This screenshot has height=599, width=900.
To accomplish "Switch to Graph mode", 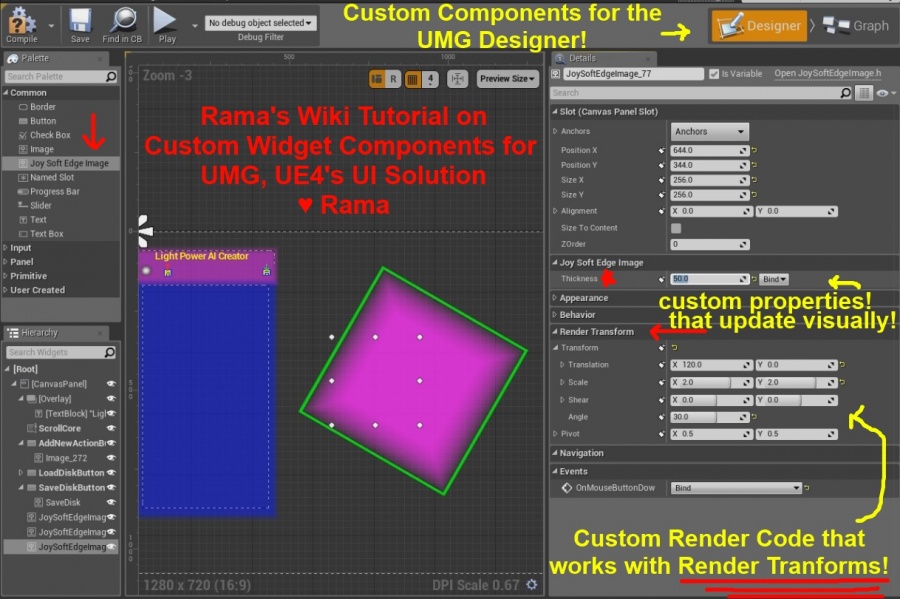I will pyautogui.click(x=855, y=26).
